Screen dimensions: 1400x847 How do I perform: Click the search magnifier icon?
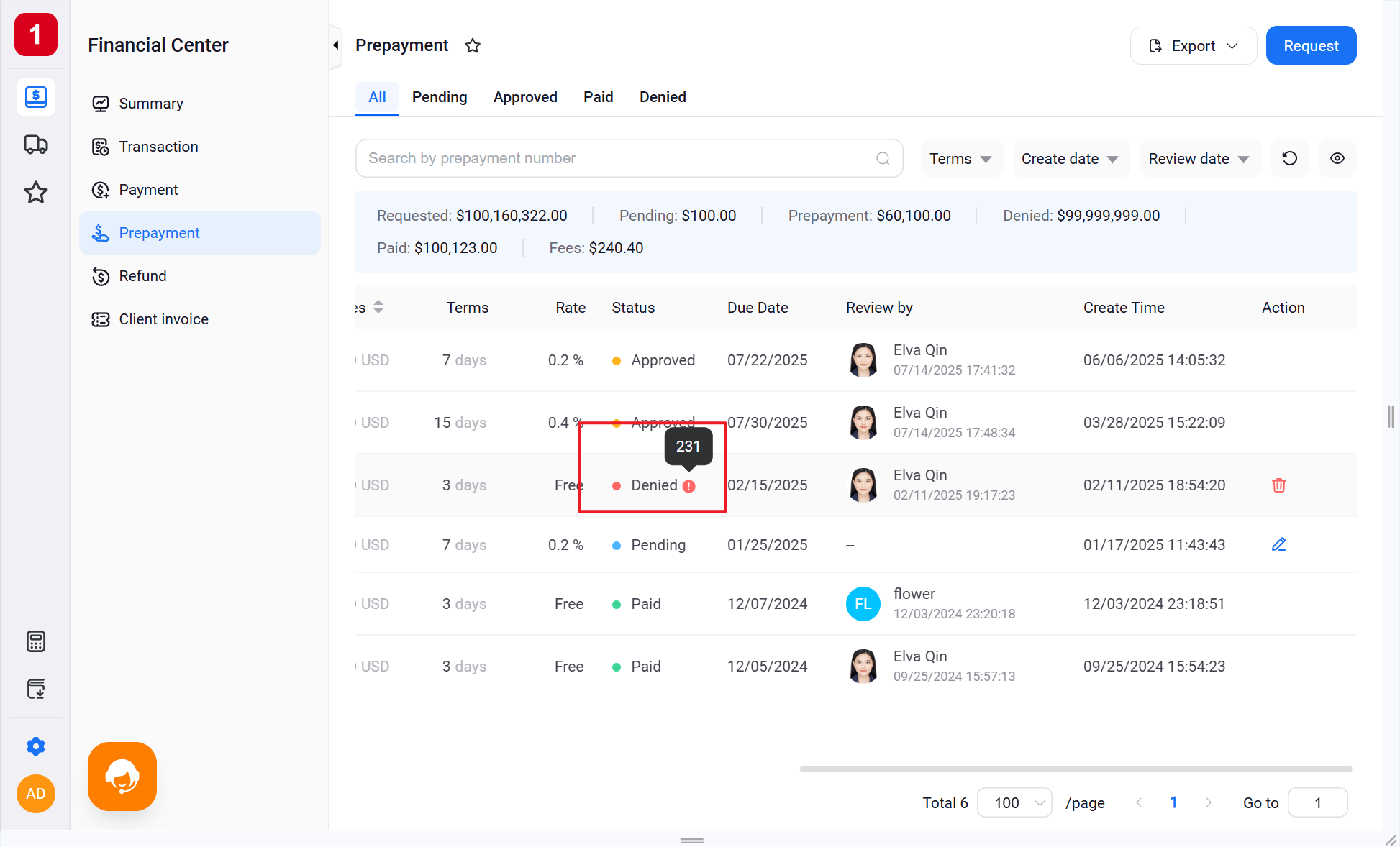(x=883, y=158)
